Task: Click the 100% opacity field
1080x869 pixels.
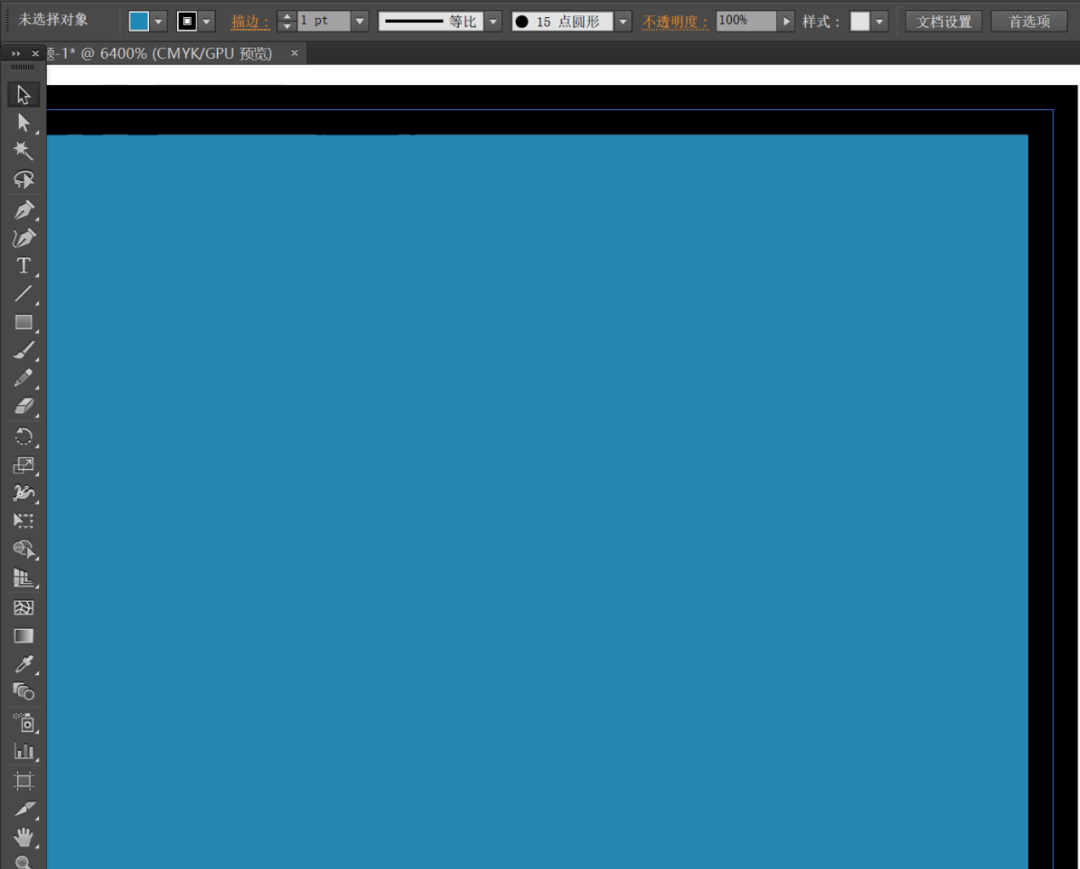Action: [746, 21]
